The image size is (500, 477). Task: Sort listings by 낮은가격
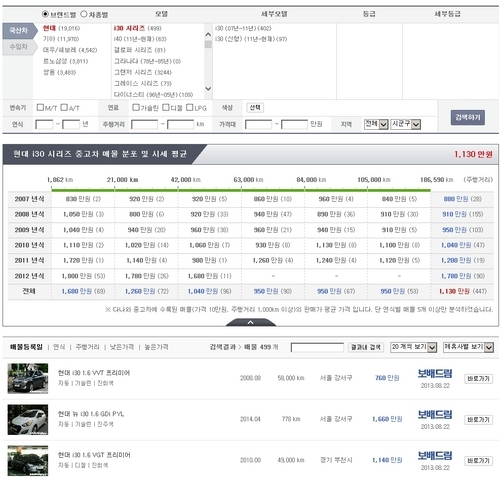(122, 347)
